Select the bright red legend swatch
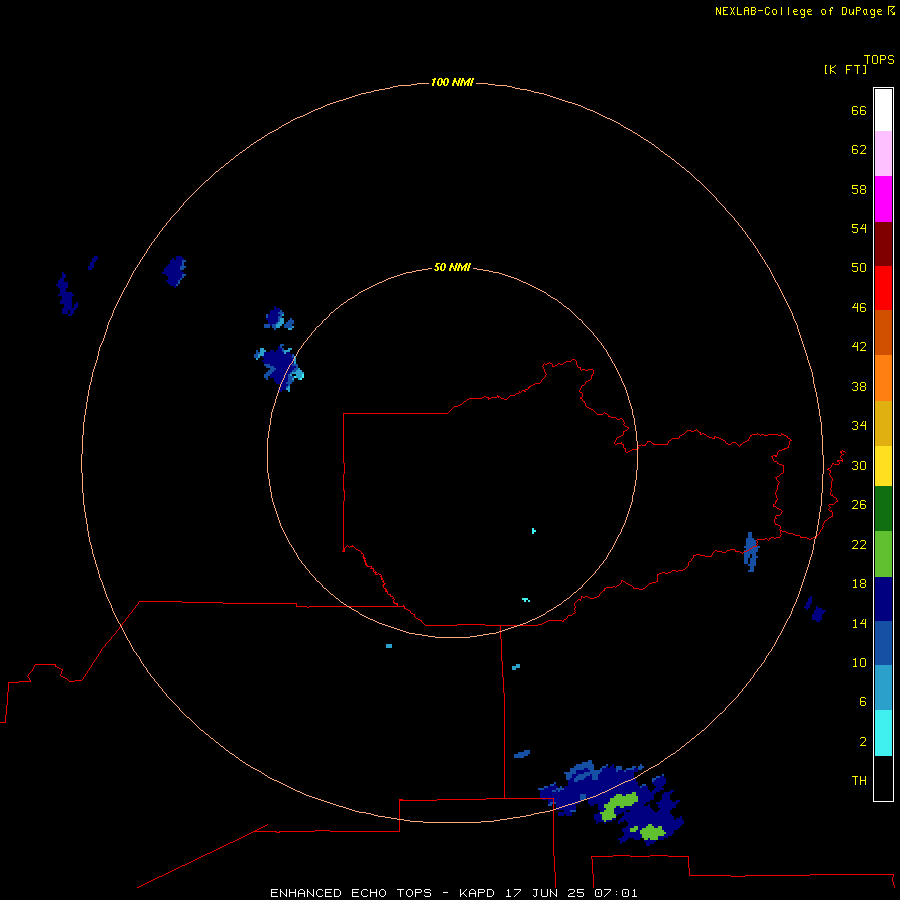This screenshot has width=900, height=900. click(883, 288)
